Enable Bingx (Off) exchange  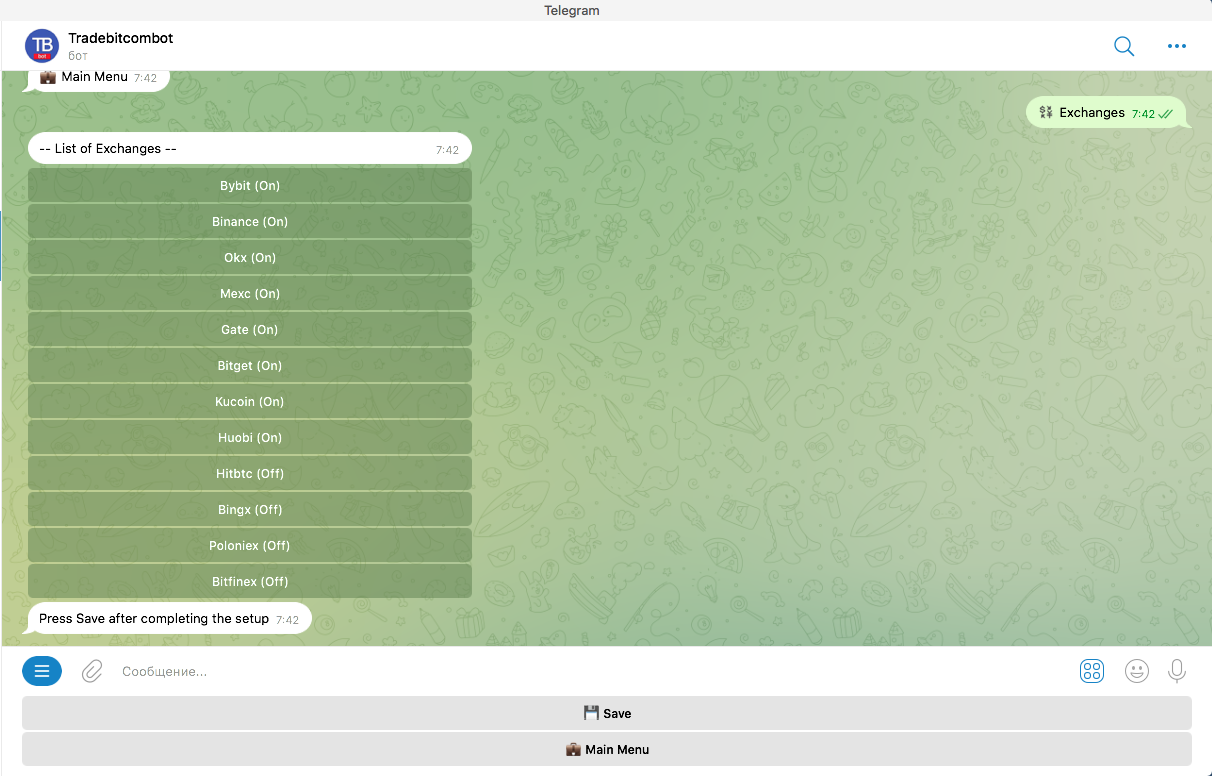pos(250,509)
